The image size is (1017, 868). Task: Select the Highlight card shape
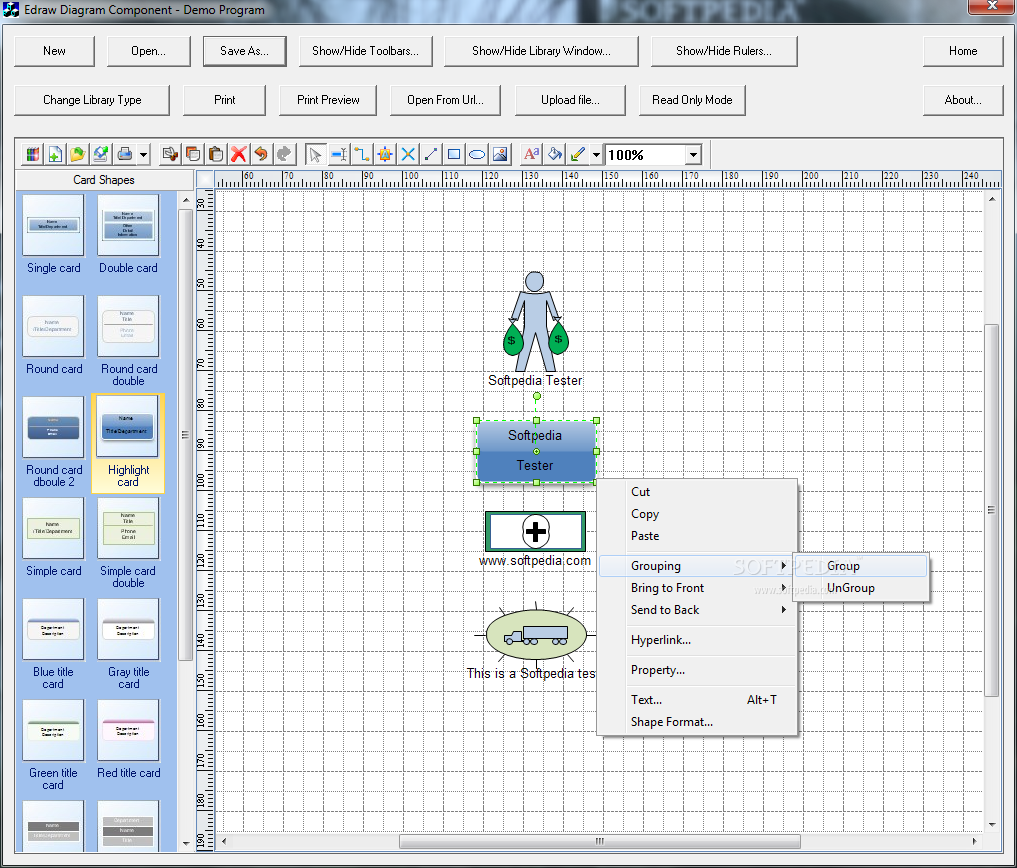[128, 443]
